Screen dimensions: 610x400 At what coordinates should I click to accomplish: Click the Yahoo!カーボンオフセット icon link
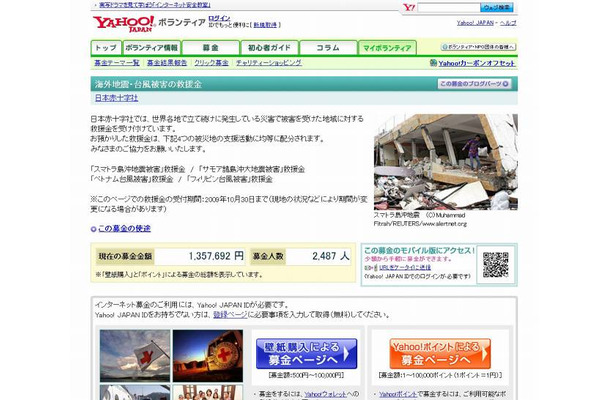tap(432, 62)
